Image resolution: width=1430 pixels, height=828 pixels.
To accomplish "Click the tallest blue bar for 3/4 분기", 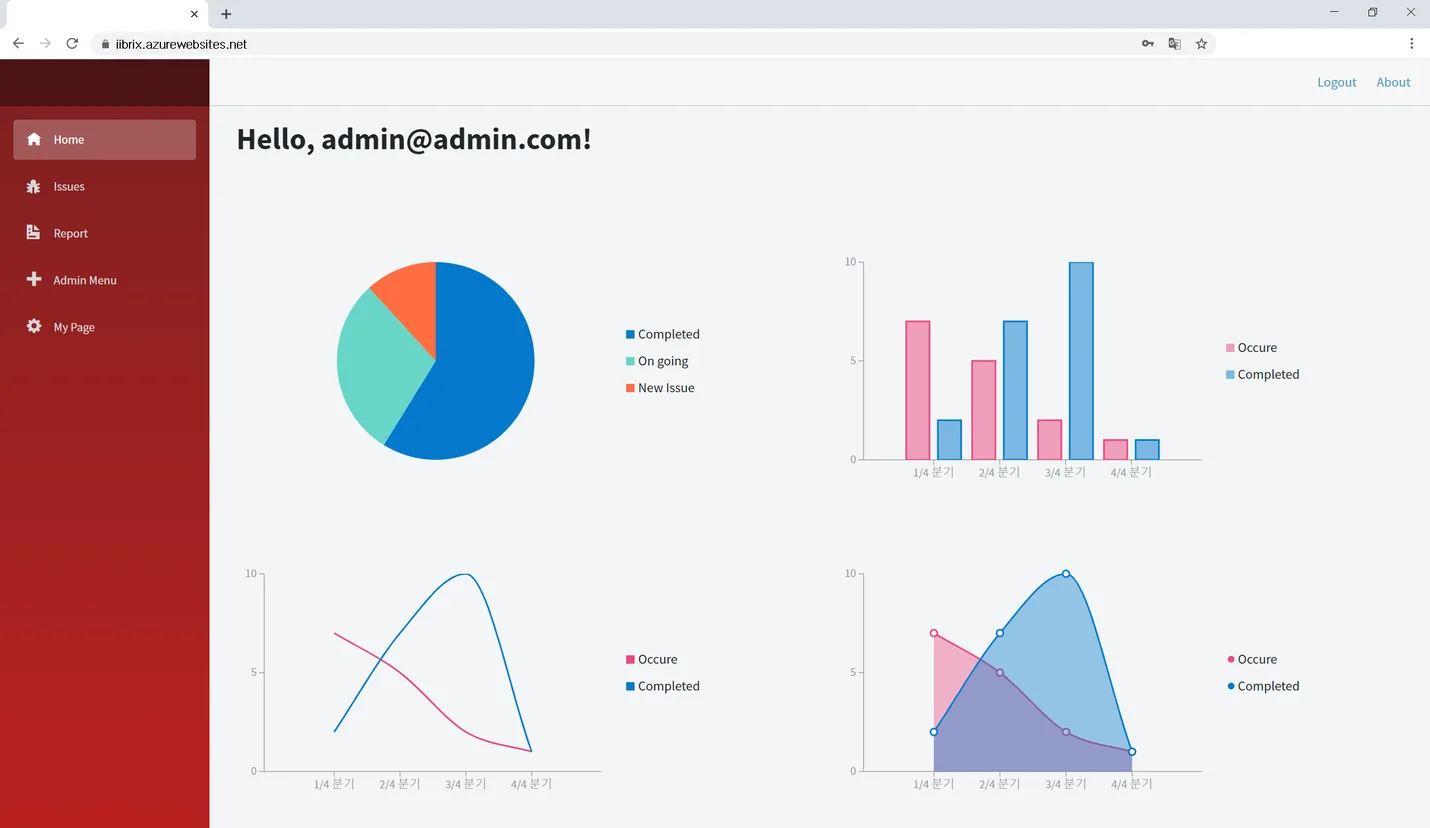I will [x=1081, y=361].
